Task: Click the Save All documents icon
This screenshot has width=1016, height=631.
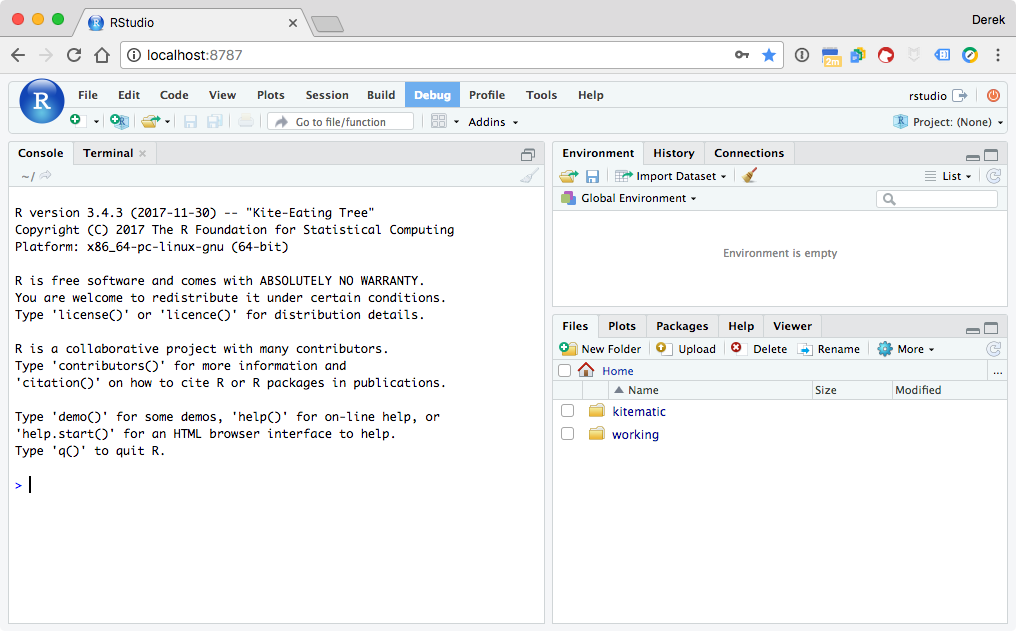Action: 214,121
